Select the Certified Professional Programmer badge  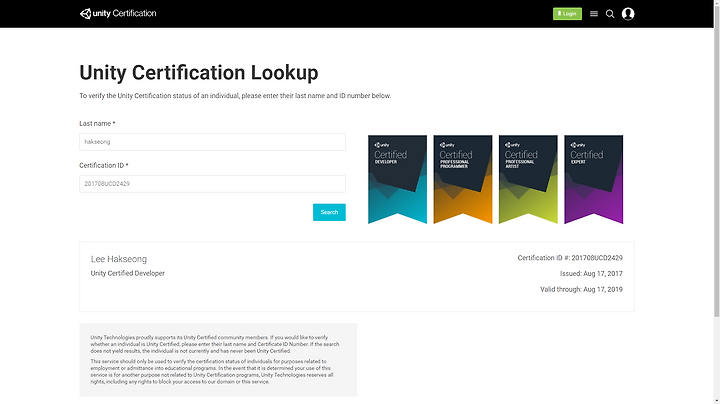[x=462, y=180]
